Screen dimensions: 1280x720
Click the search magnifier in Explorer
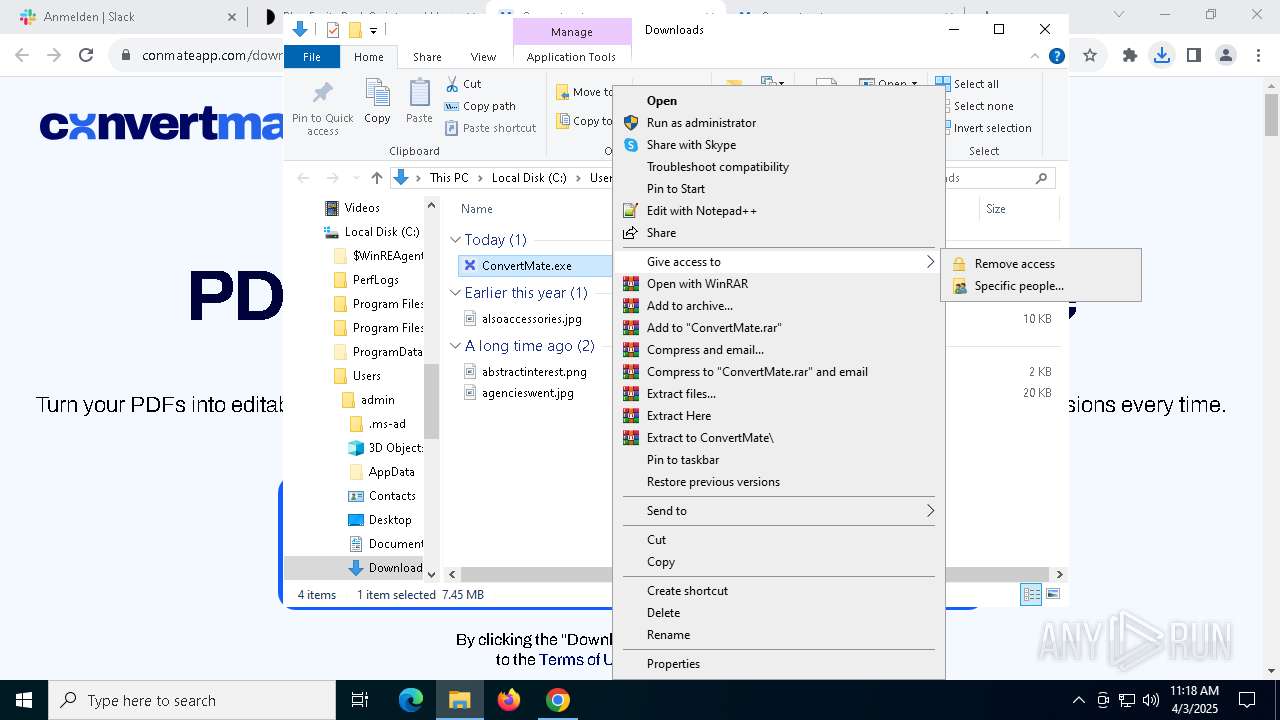click(1041, 178)
